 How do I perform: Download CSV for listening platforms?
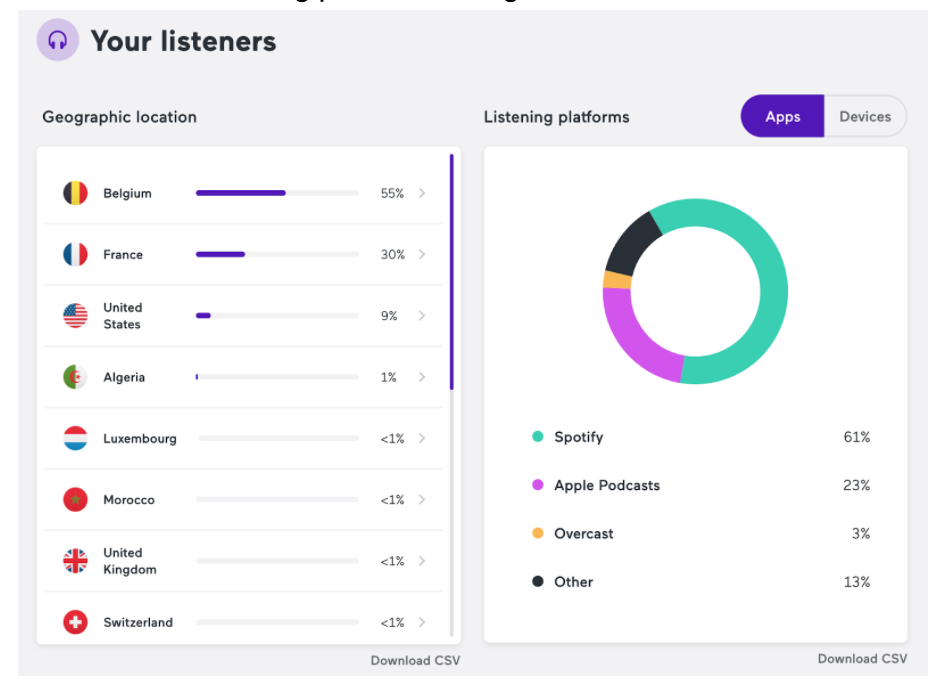tap(862, 658)
